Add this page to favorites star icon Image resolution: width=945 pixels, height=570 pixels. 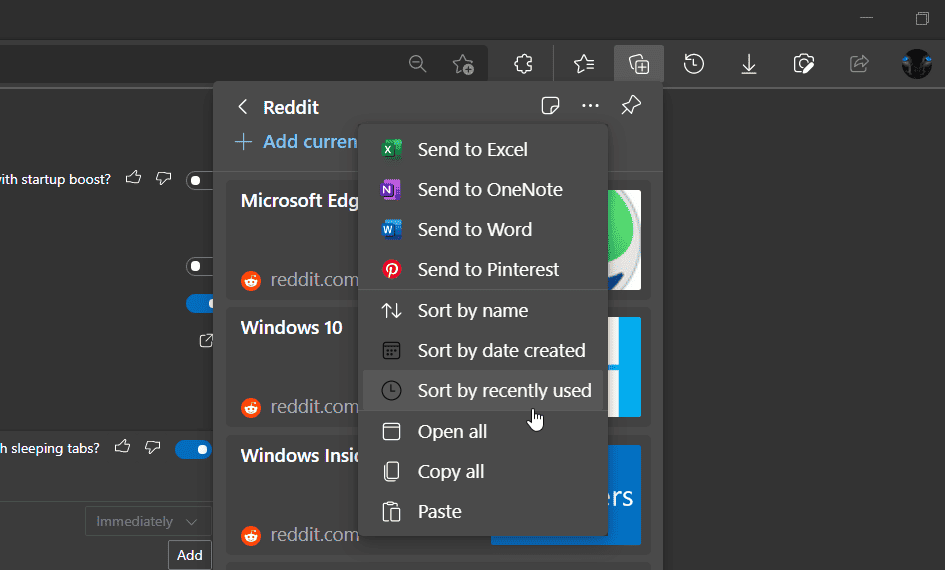click(463, 64)
